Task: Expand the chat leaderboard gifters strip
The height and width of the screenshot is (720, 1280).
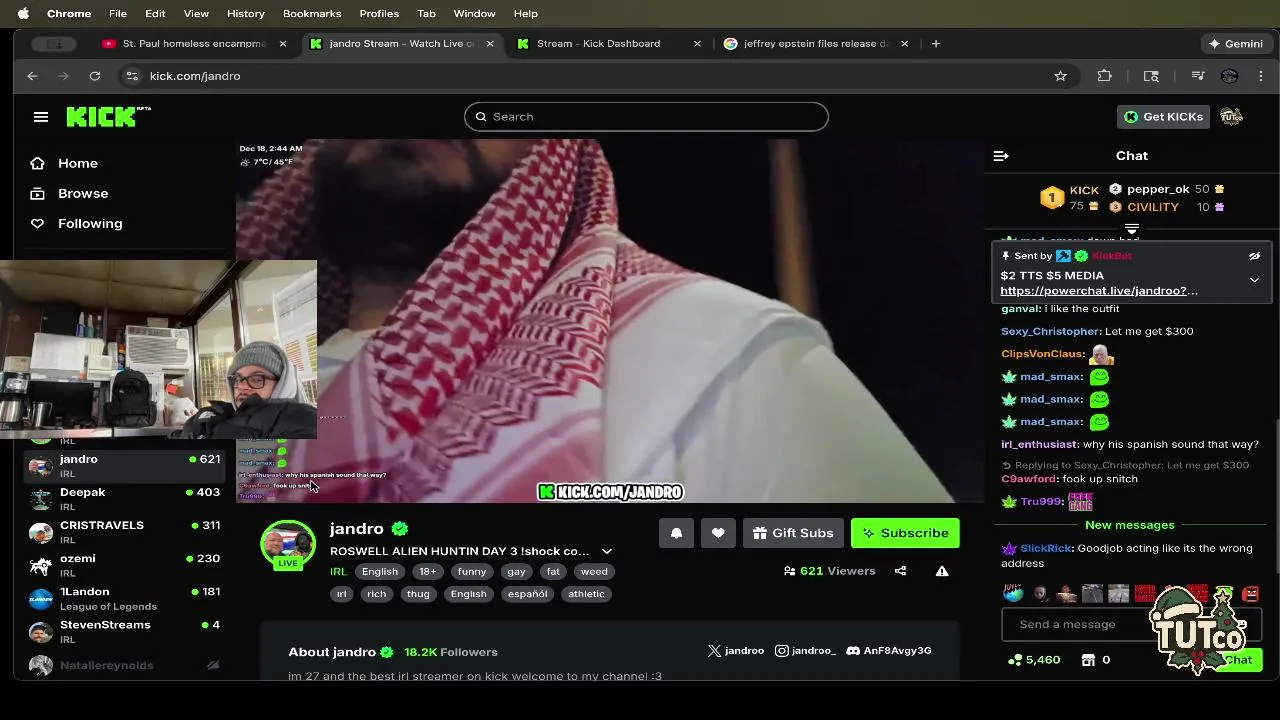Action: click(1131, 228)
